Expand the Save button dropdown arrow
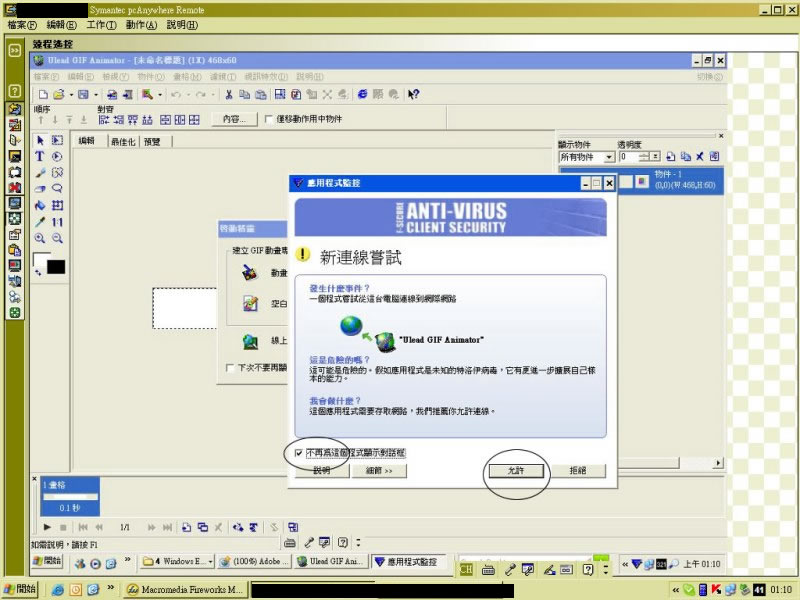The image size is (800, 600). 95,95
